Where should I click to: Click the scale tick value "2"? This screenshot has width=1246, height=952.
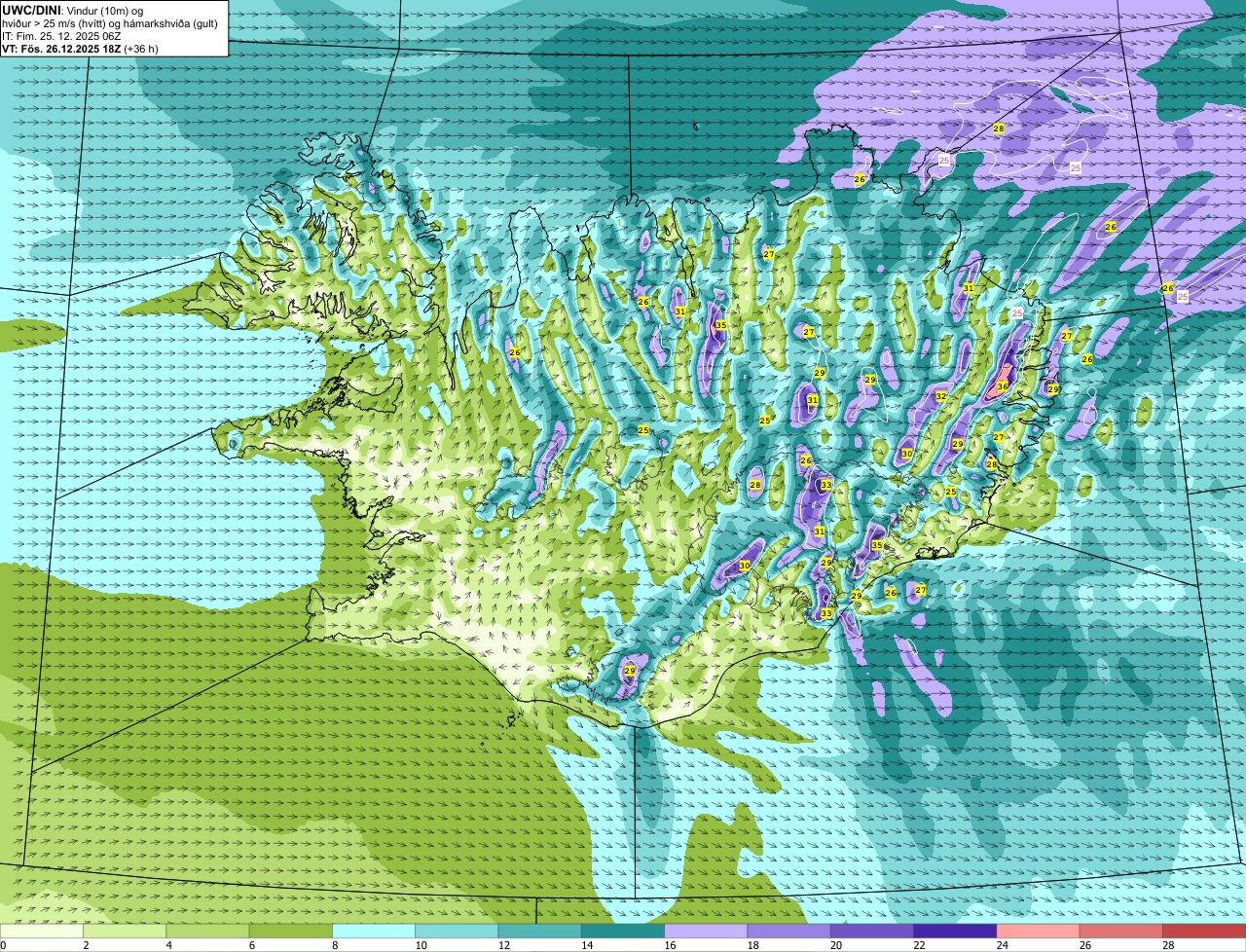(86, 945)
